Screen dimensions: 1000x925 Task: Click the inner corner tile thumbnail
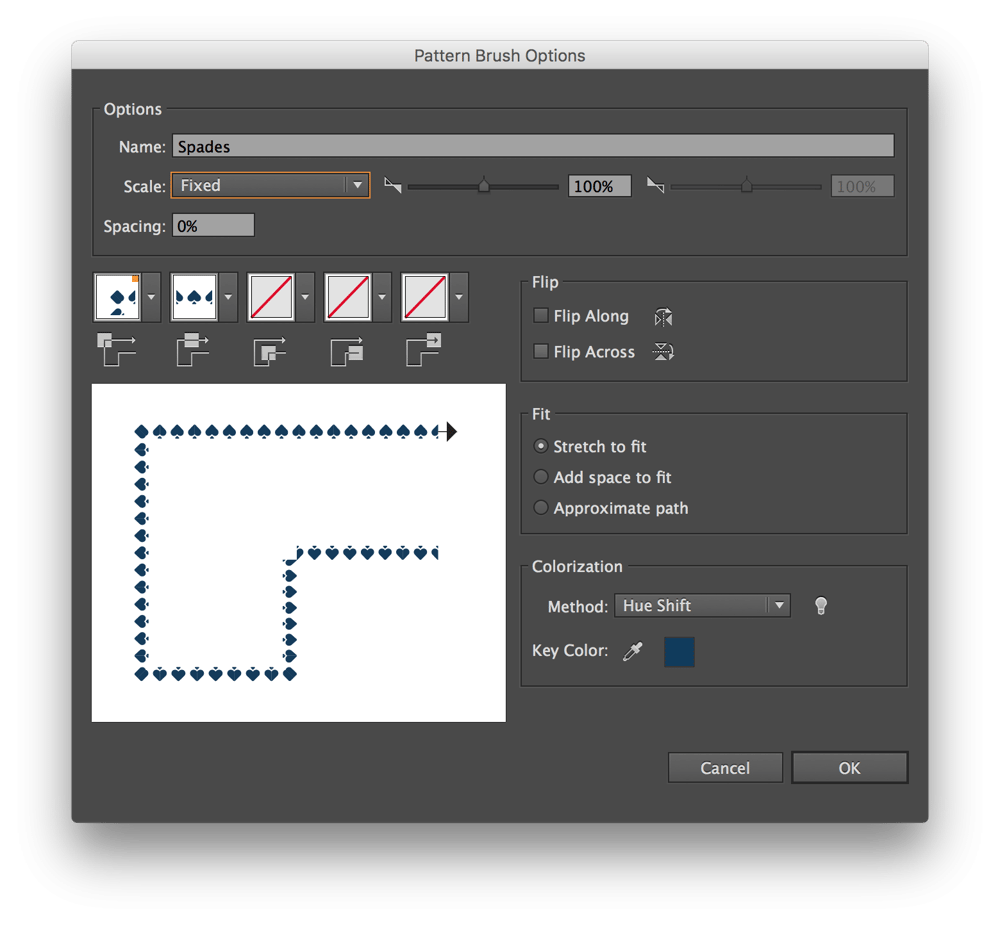270,297
